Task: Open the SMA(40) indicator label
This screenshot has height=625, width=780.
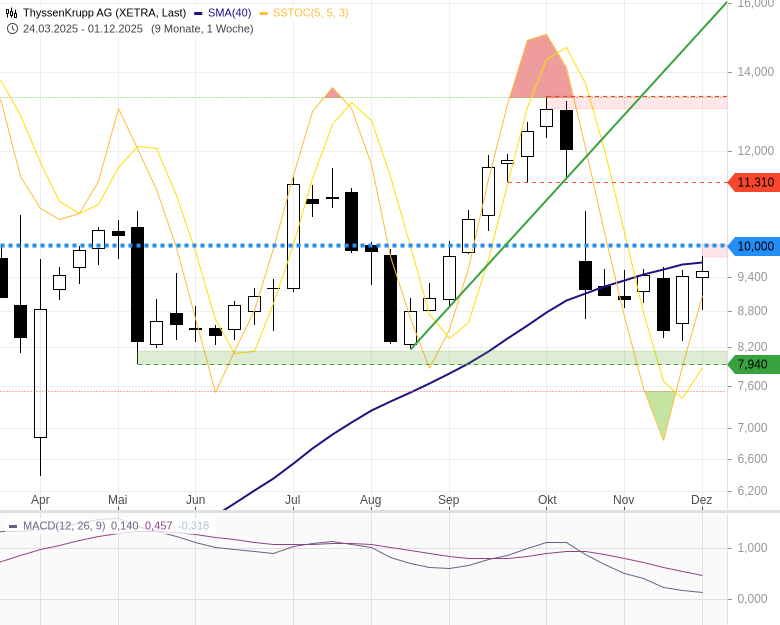Action: [x=229, y=13]
